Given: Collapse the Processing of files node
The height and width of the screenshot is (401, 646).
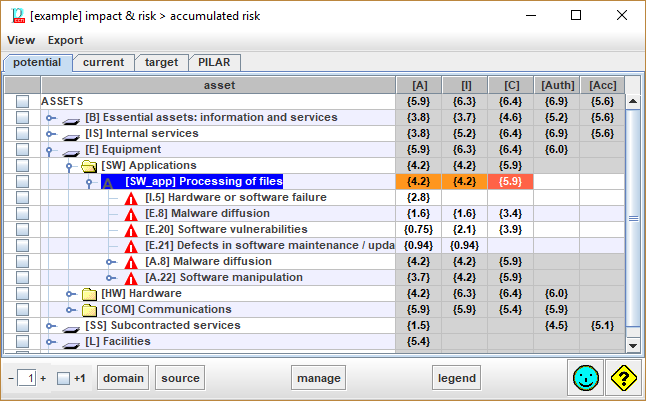Looking at the screenshot, I should [x=89, y=182].
